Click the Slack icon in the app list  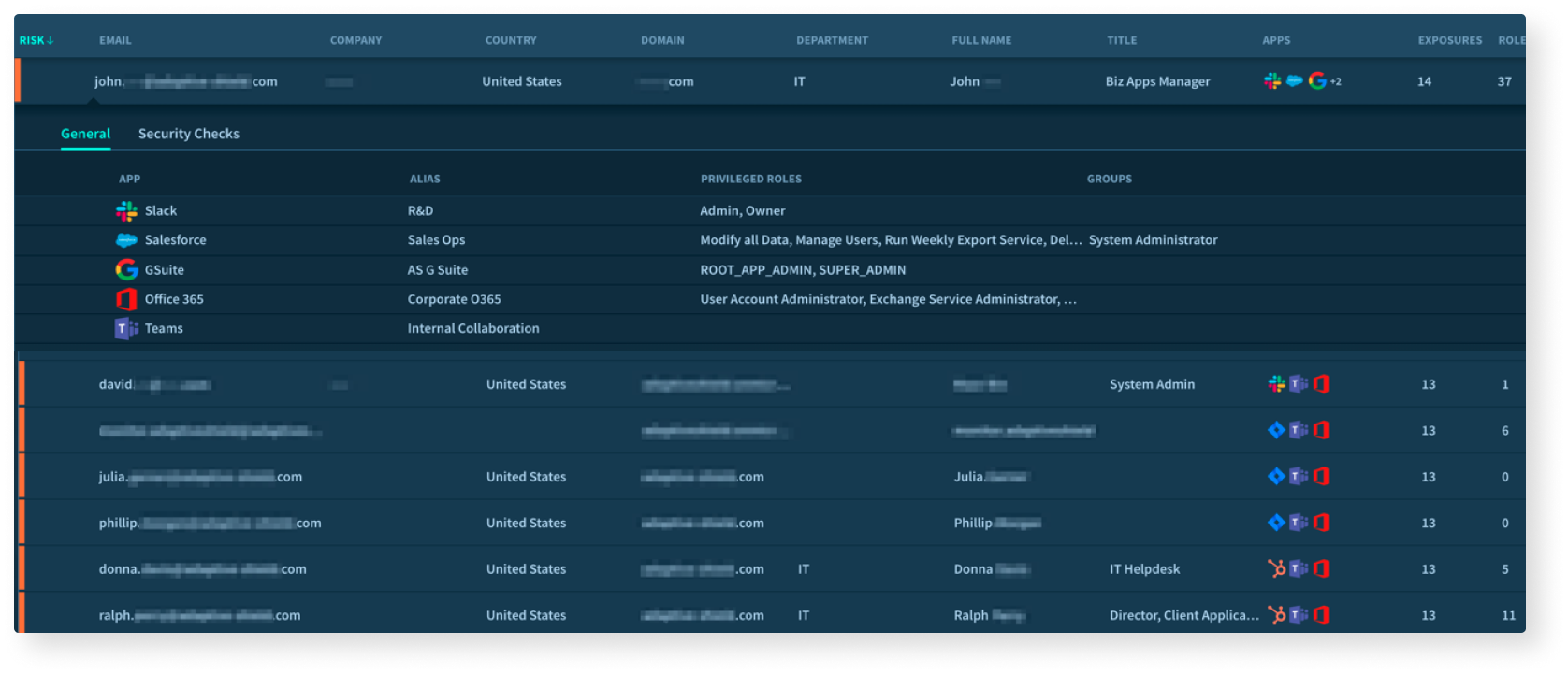[126, 211]
